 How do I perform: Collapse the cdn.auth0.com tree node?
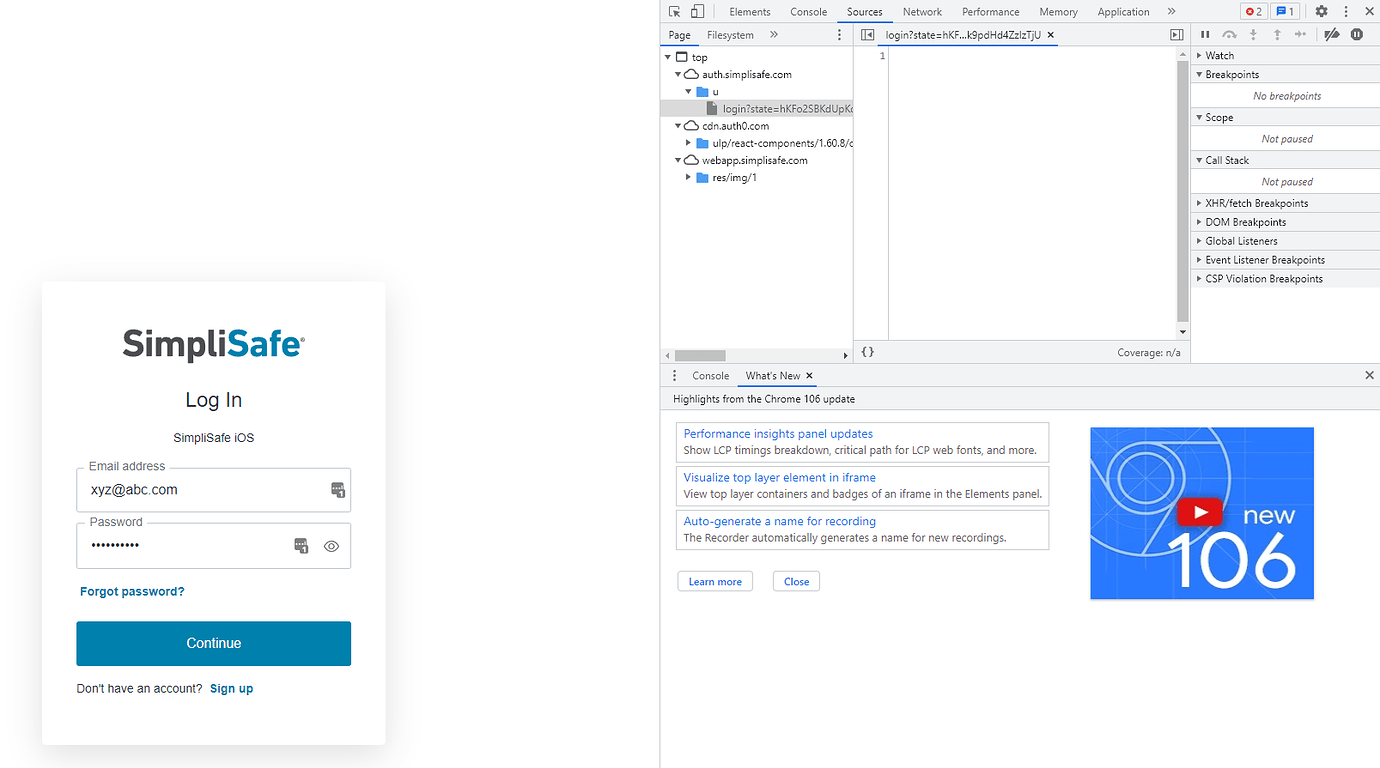tap(678, 126)
